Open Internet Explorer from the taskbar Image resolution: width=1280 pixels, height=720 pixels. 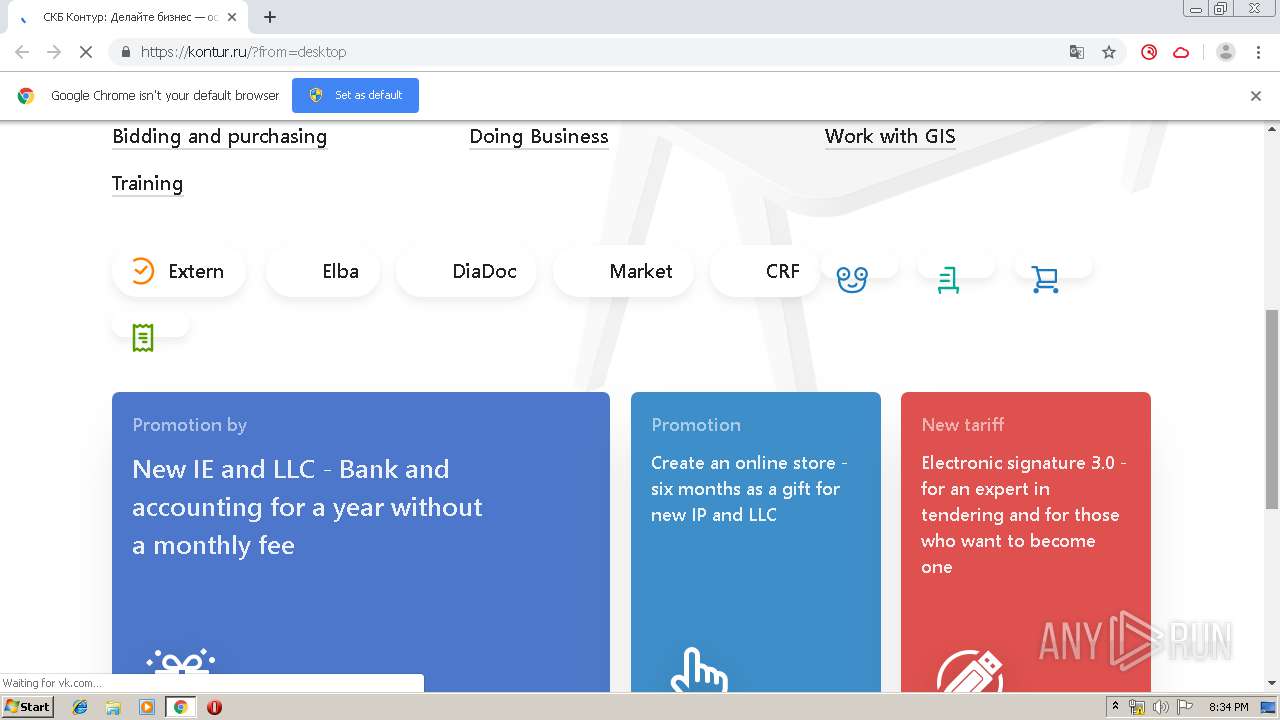pos(81,707)
